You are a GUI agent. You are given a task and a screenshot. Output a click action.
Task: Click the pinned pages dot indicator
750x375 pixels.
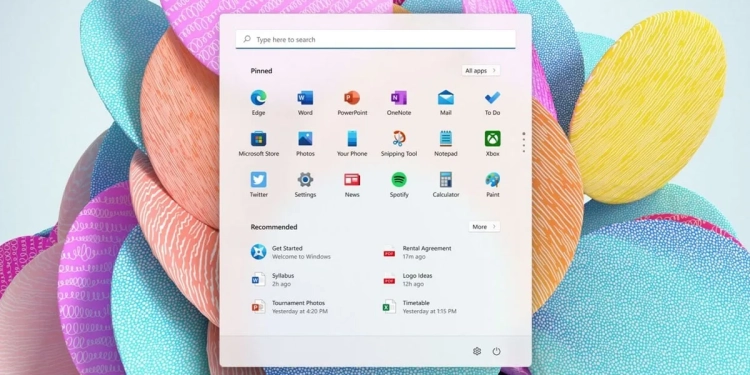pos(524,143)
